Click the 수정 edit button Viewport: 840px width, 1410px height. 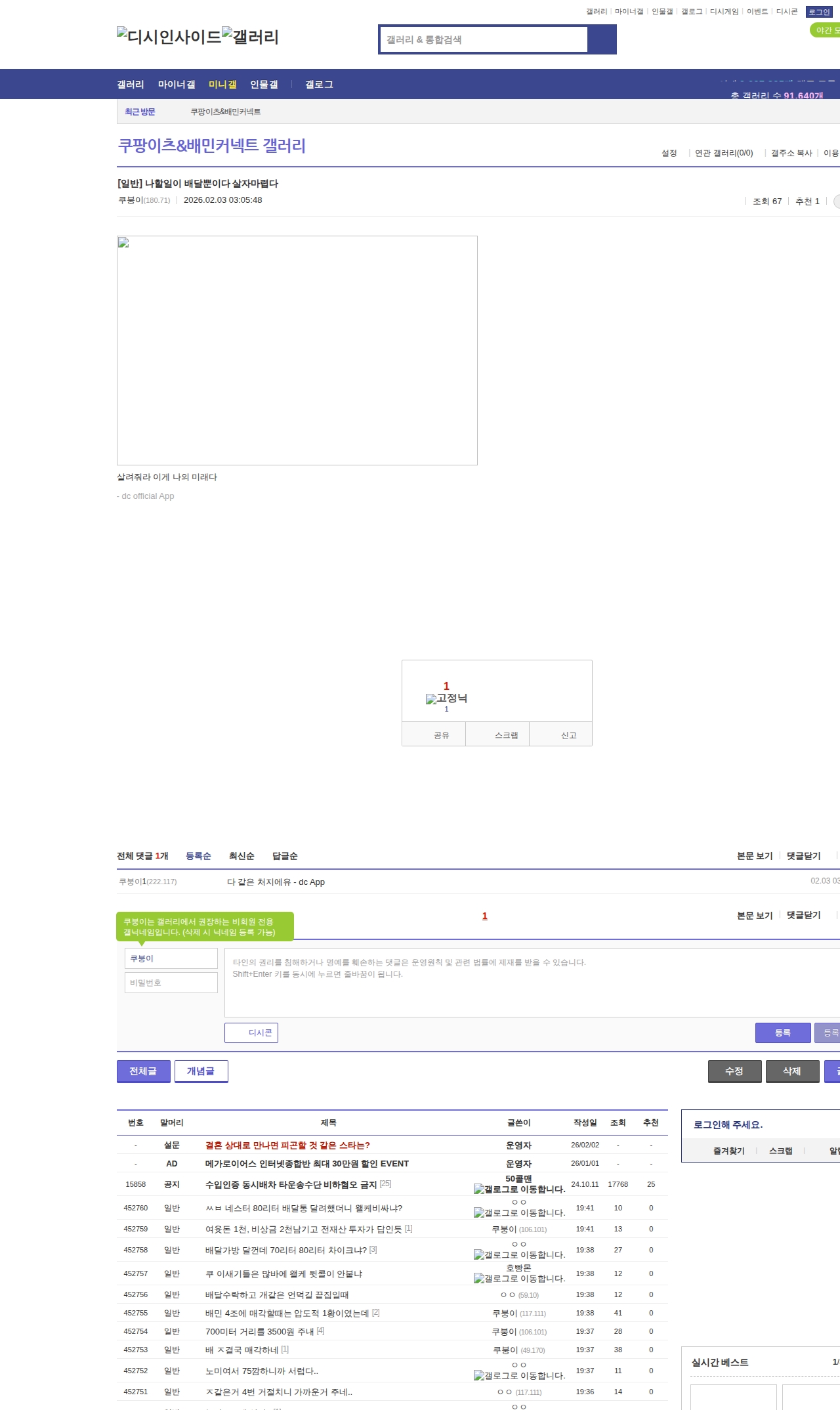click(x=735, y=1071)
